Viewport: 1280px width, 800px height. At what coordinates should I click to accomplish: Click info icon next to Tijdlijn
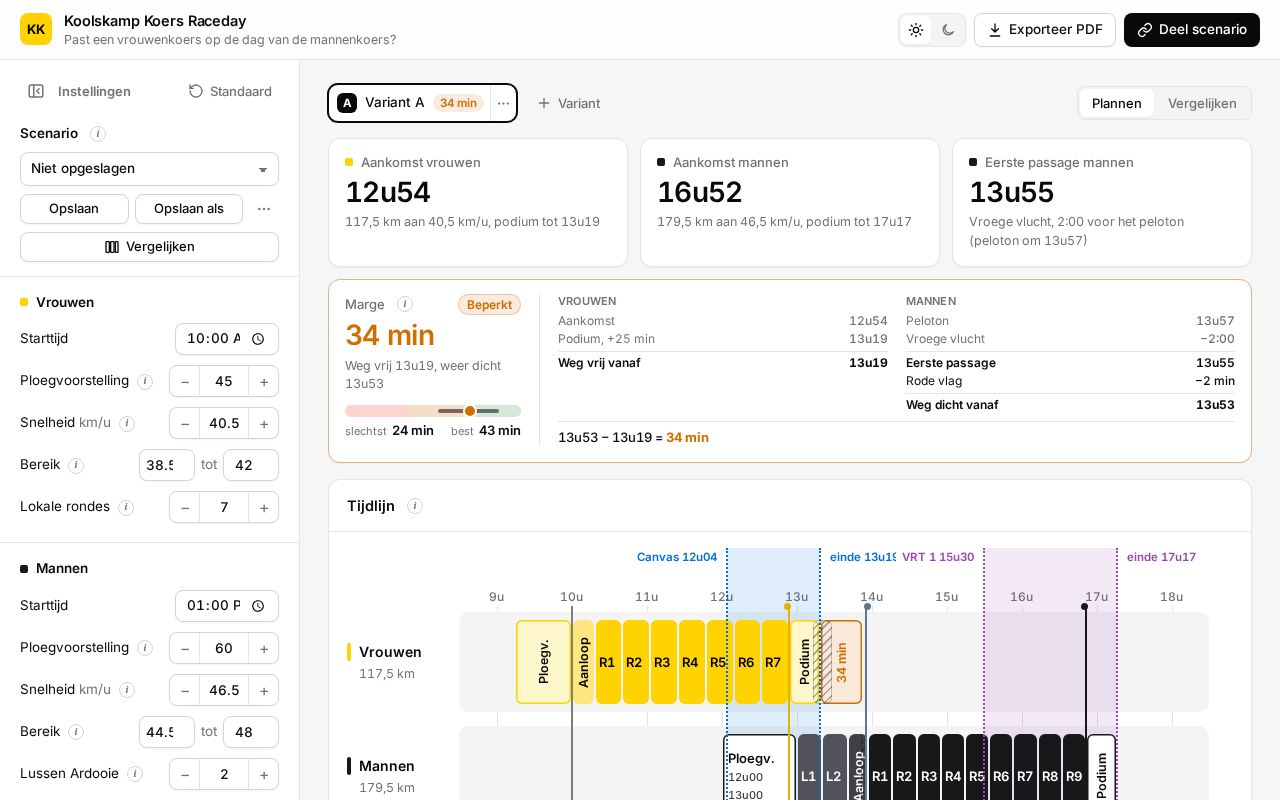click(415, 506)
